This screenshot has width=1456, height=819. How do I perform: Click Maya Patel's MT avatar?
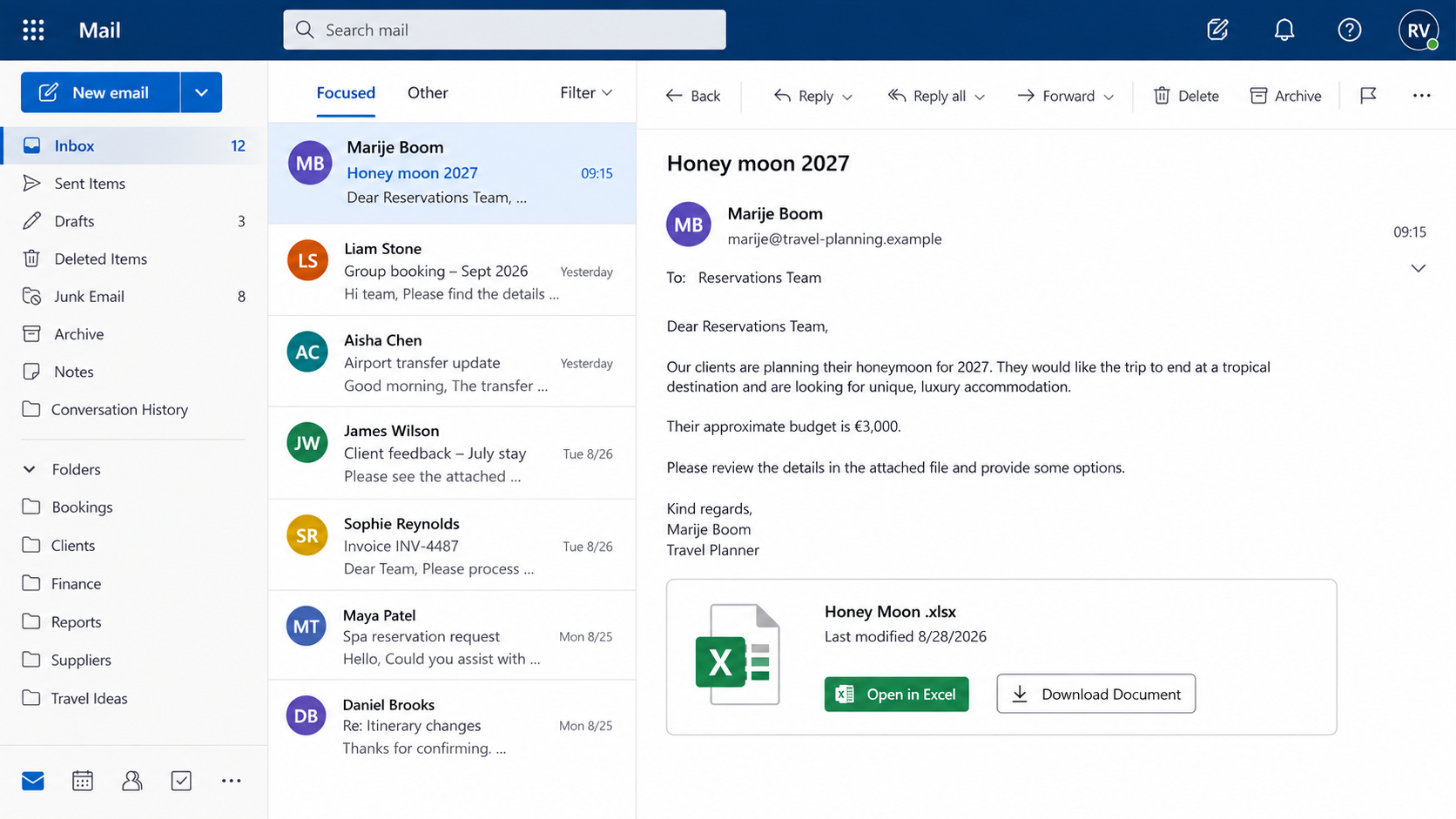coord(306,626)
